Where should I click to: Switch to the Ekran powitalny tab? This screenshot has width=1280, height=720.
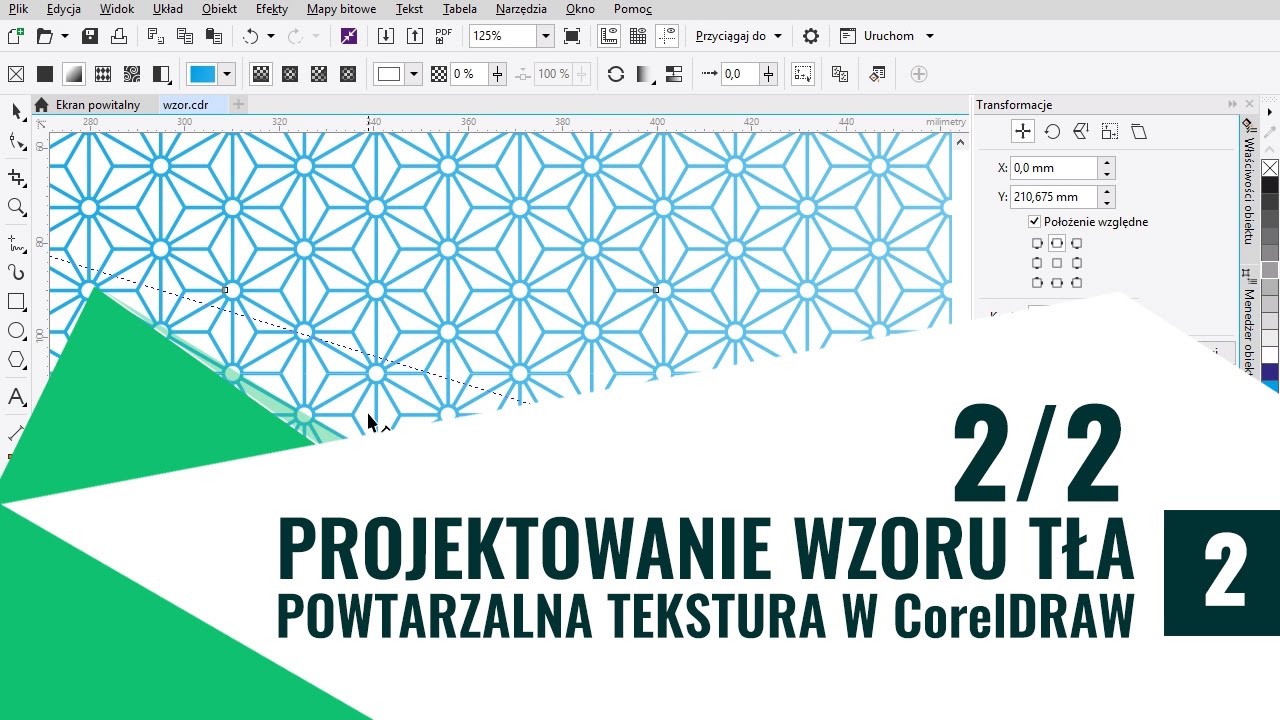[97, 105]
